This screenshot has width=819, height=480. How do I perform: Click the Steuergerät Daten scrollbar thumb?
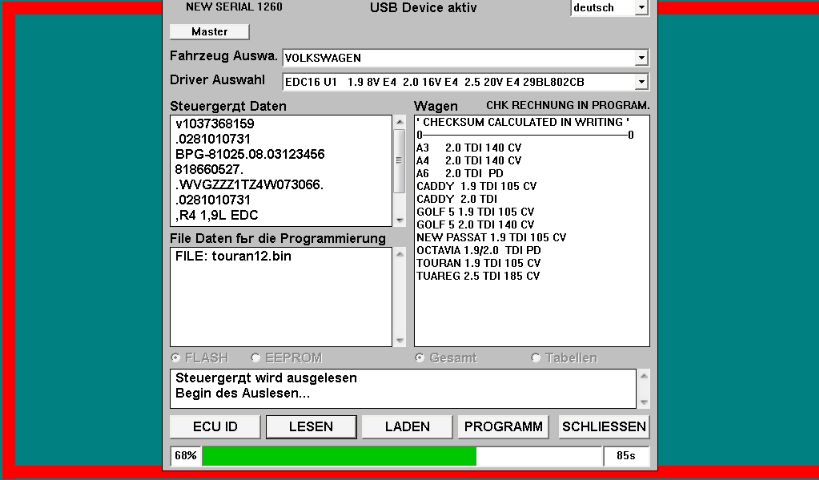point(400,160)
